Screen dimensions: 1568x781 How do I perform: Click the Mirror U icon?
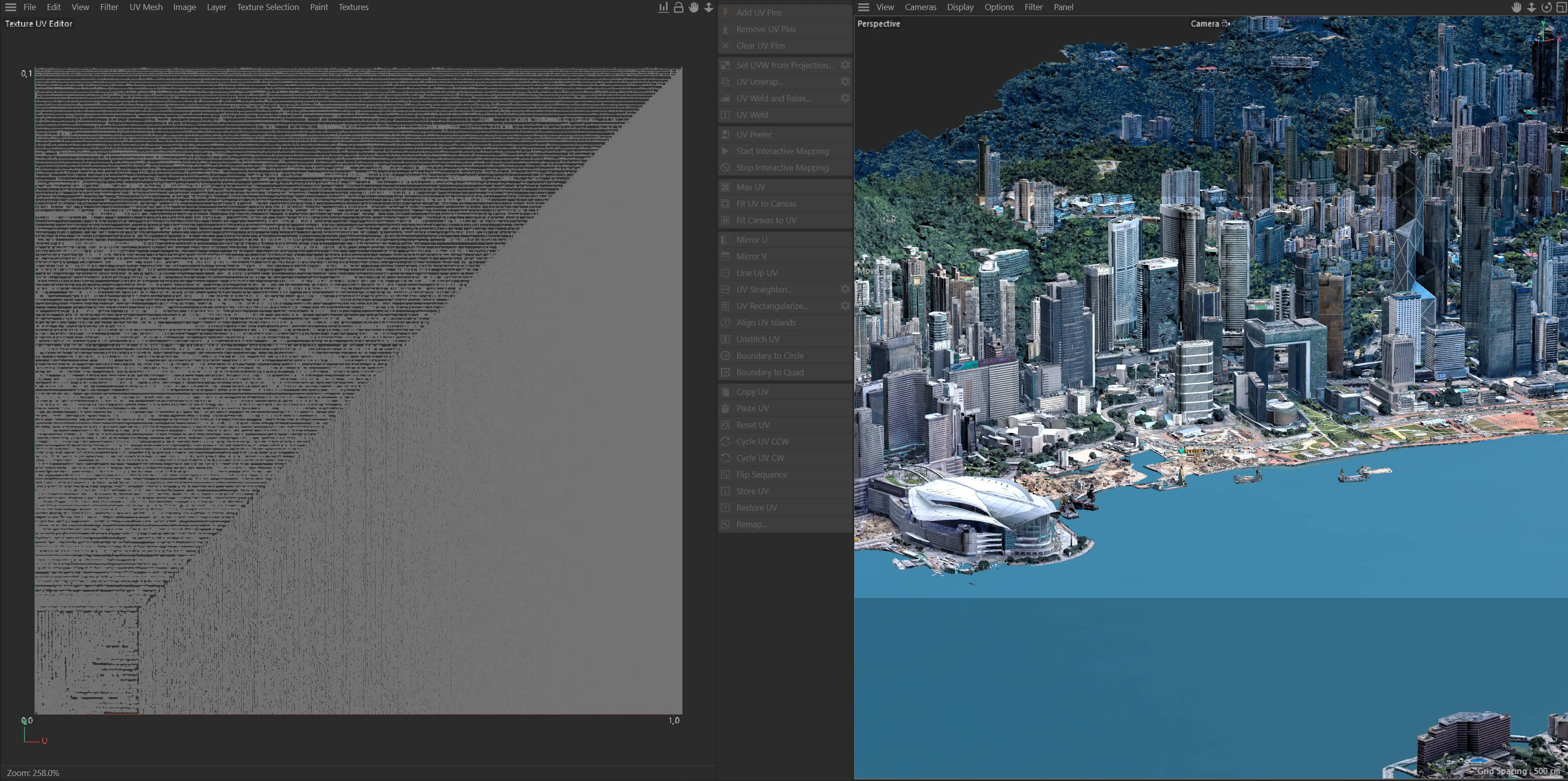[726, 240]
